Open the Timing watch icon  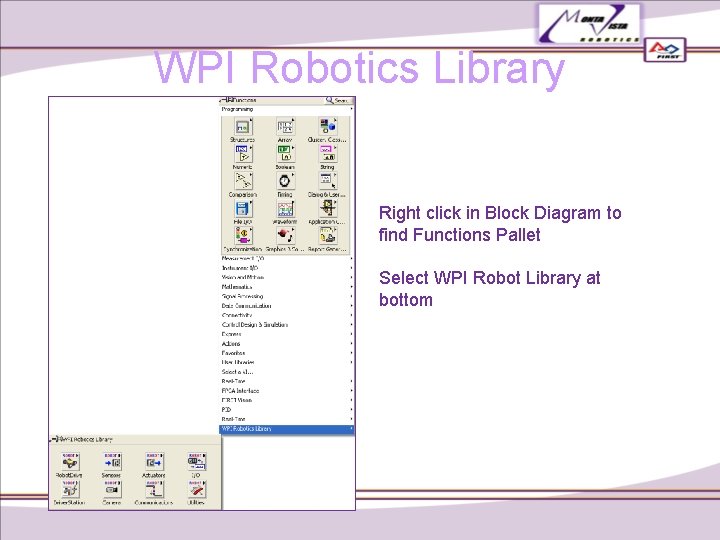click(285, 181)
